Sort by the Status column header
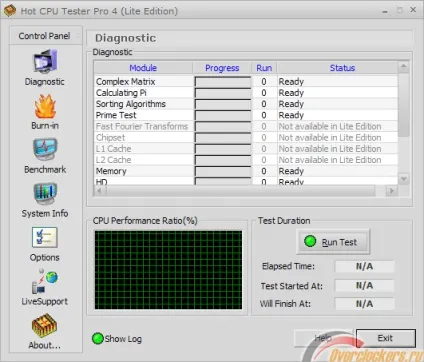This screenshot has height=362, width=424. [x=337, y=68]
